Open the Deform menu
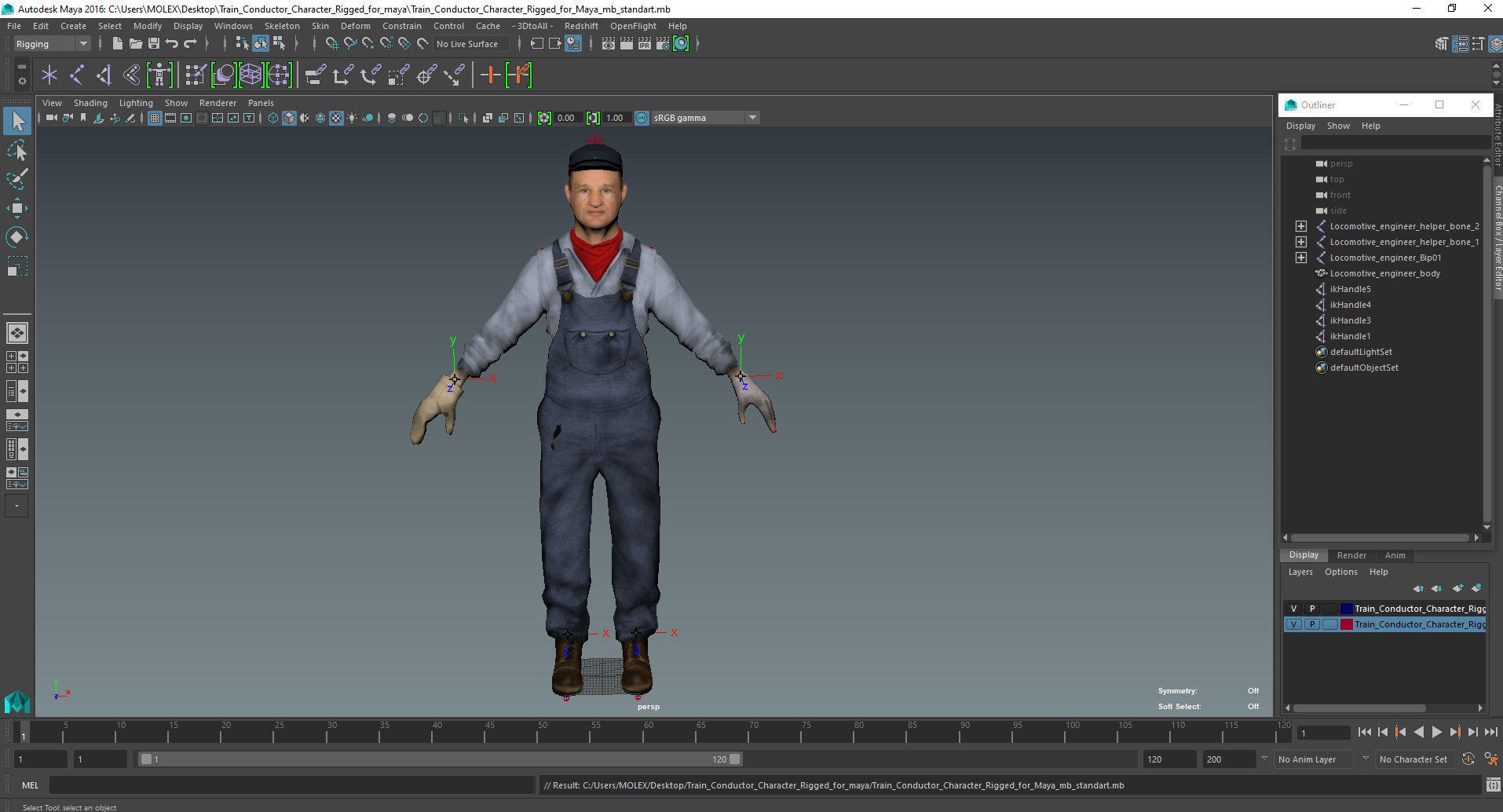1503x812 pixels. (355, 26)
